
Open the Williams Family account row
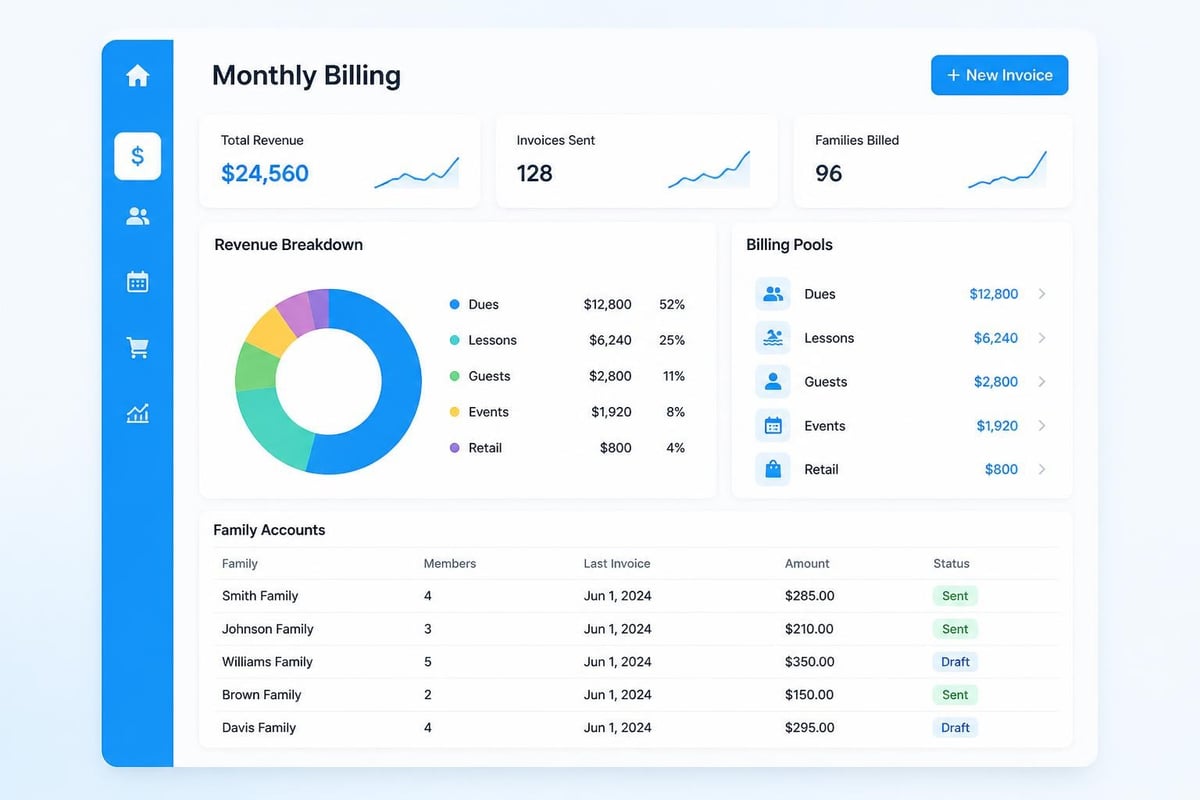point(637,662)
